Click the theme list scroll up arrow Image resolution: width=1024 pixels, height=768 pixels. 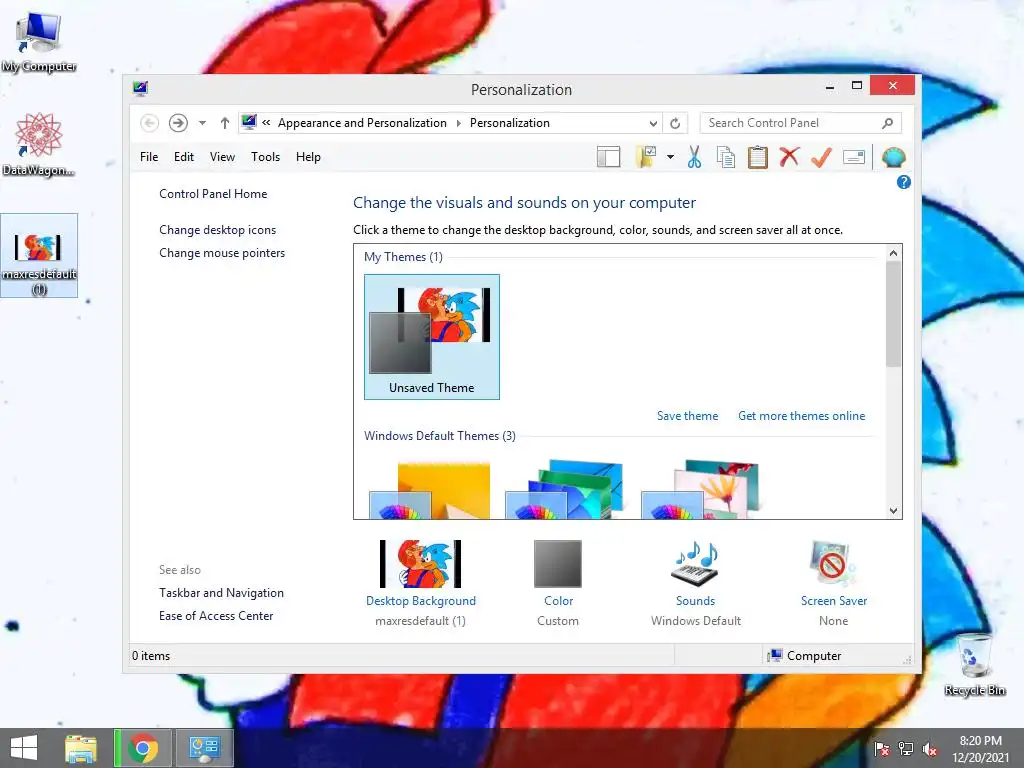[893, 253]
